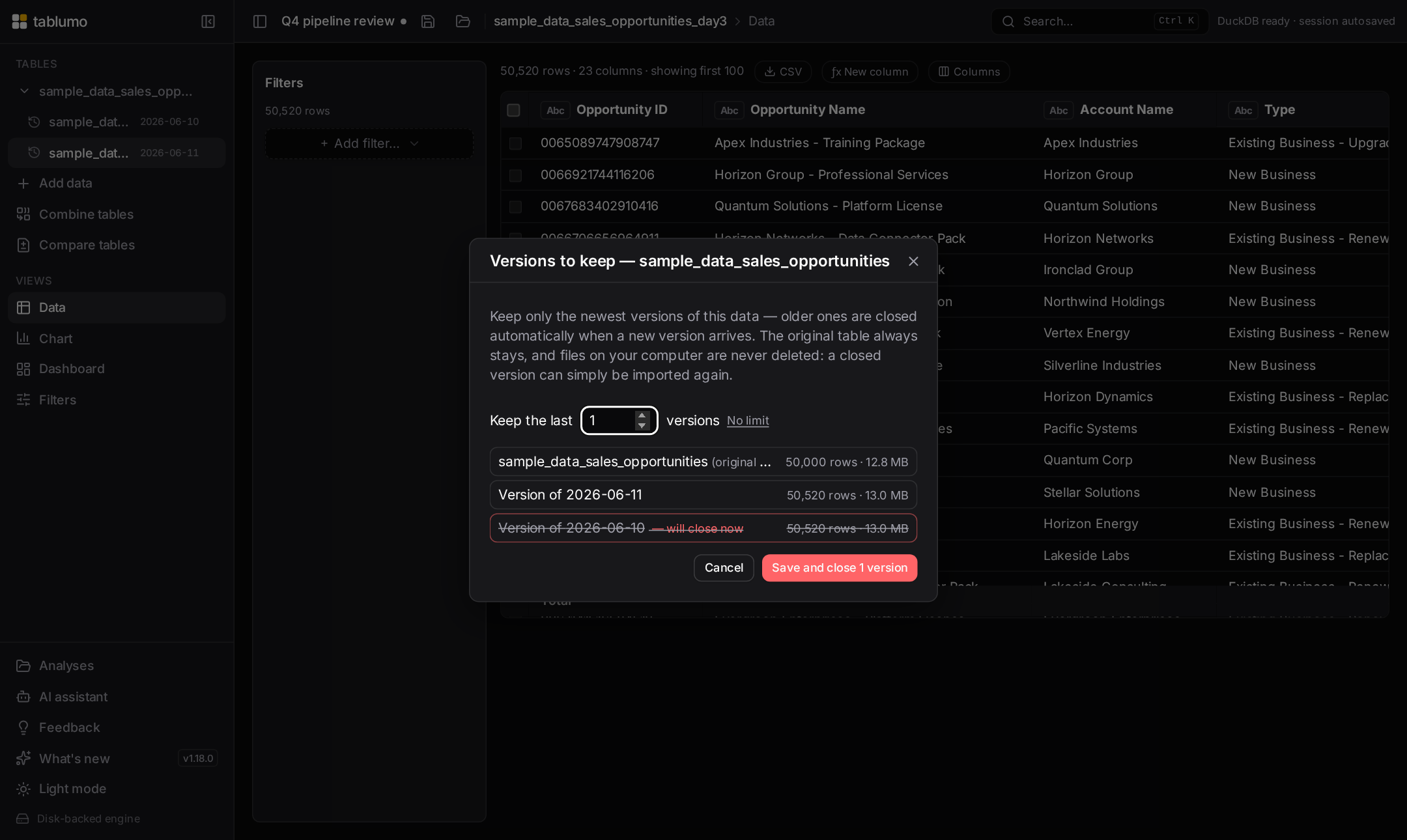Click the history icon of 2026-06-10 version

[x=35, y=122]
